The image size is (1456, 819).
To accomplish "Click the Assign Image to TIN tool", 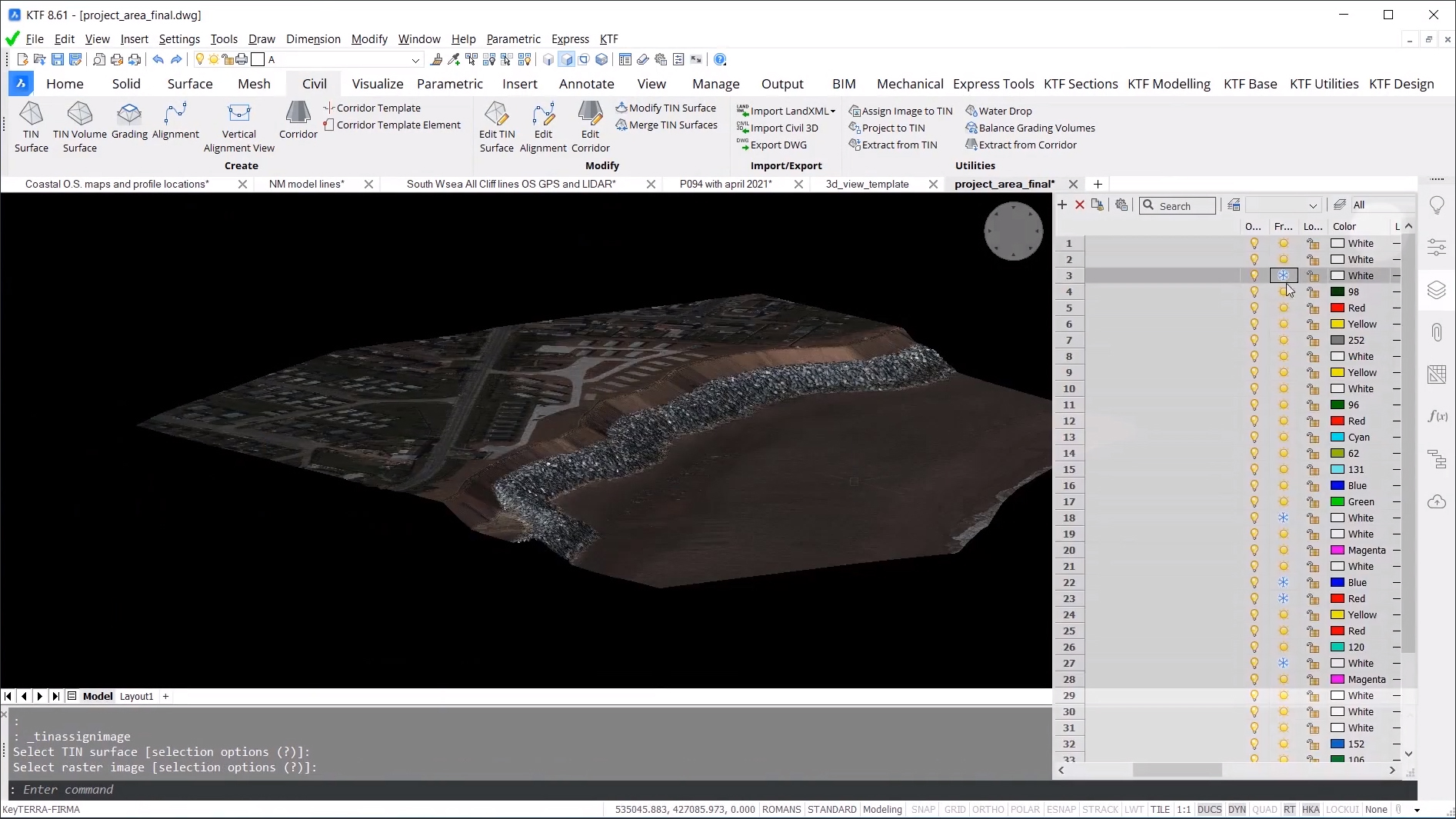I will (901, 111).
